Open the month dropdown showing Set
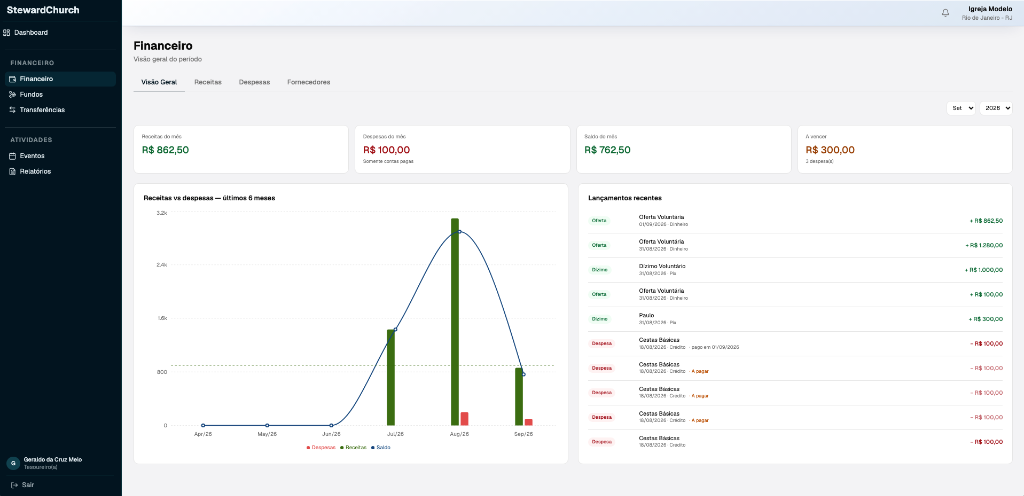Image resolution: width=1024 pixels, height=496 pixels. pyautogui.click(x=961, y=108)
